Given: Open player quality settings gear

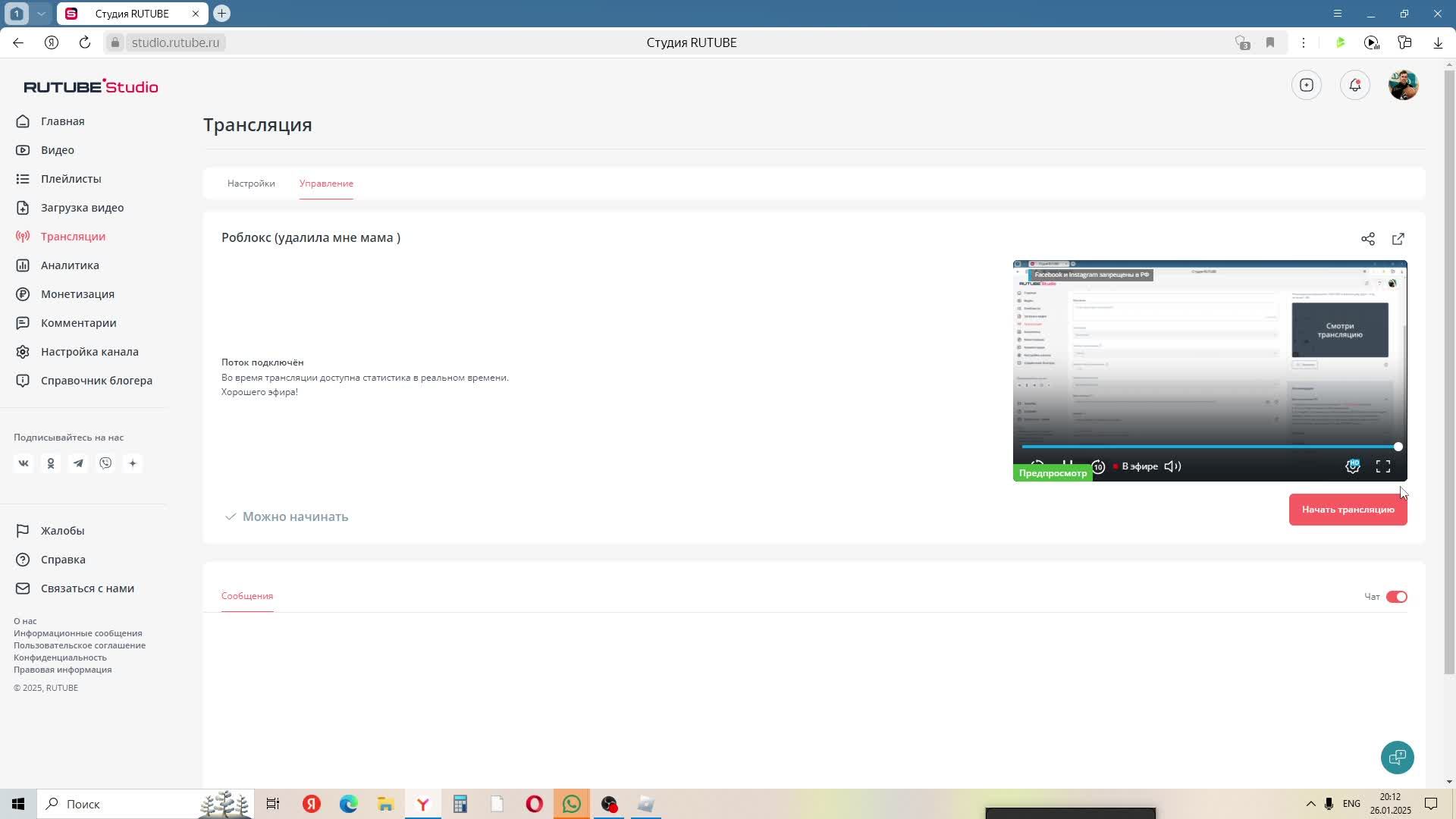Looking at the screenshot, I should point(1352,466).
